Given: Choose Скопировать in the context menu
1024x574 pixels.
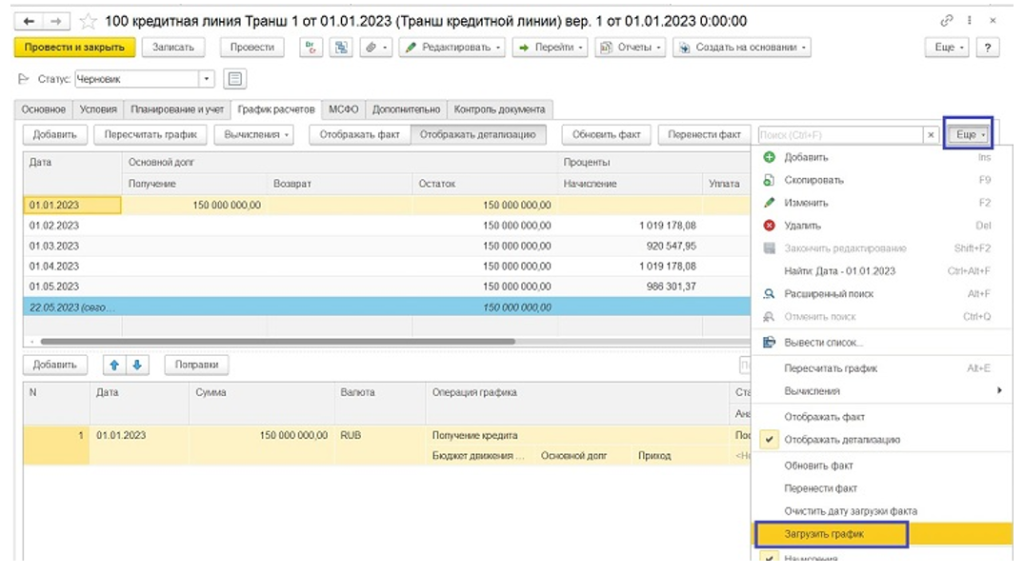Looking at the screenshot, I should pyautogui.click(x=814, y=180).
